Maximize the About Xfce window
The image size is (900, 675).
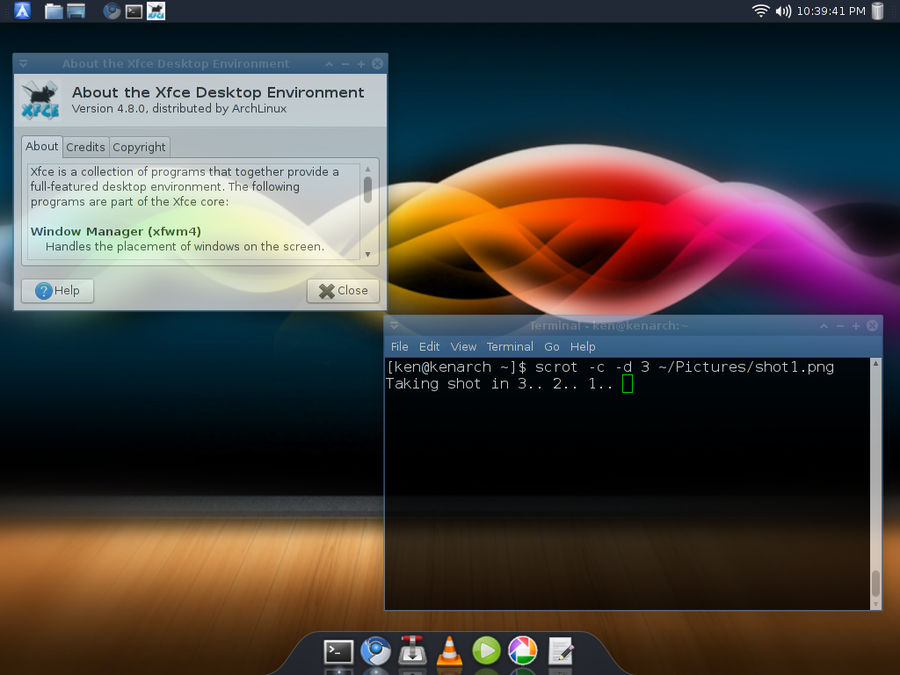coord(361,64)
